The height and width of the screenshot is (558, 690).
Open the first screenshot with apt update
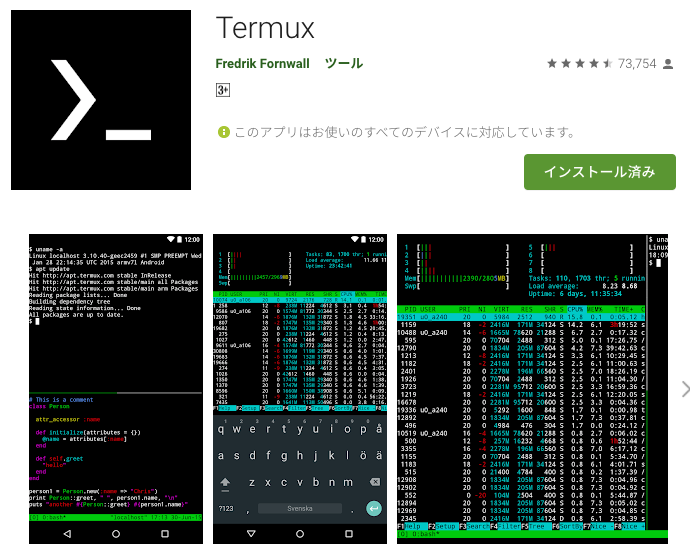tap(116, 389)
